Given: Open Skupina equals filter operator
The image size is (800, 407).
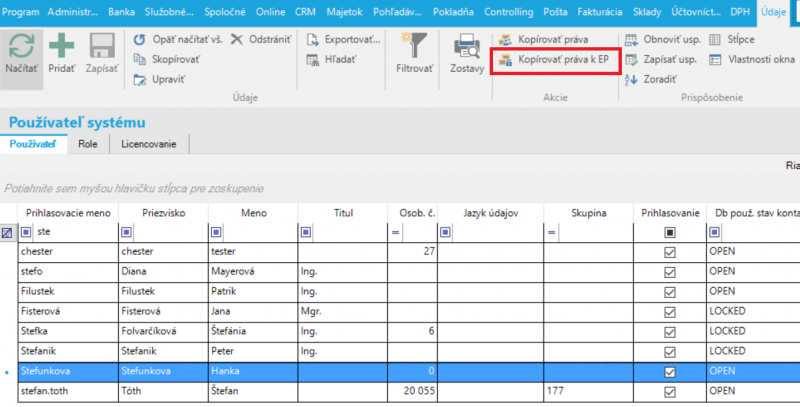Looking at the screenshot, I should click(x=552, y=233).
